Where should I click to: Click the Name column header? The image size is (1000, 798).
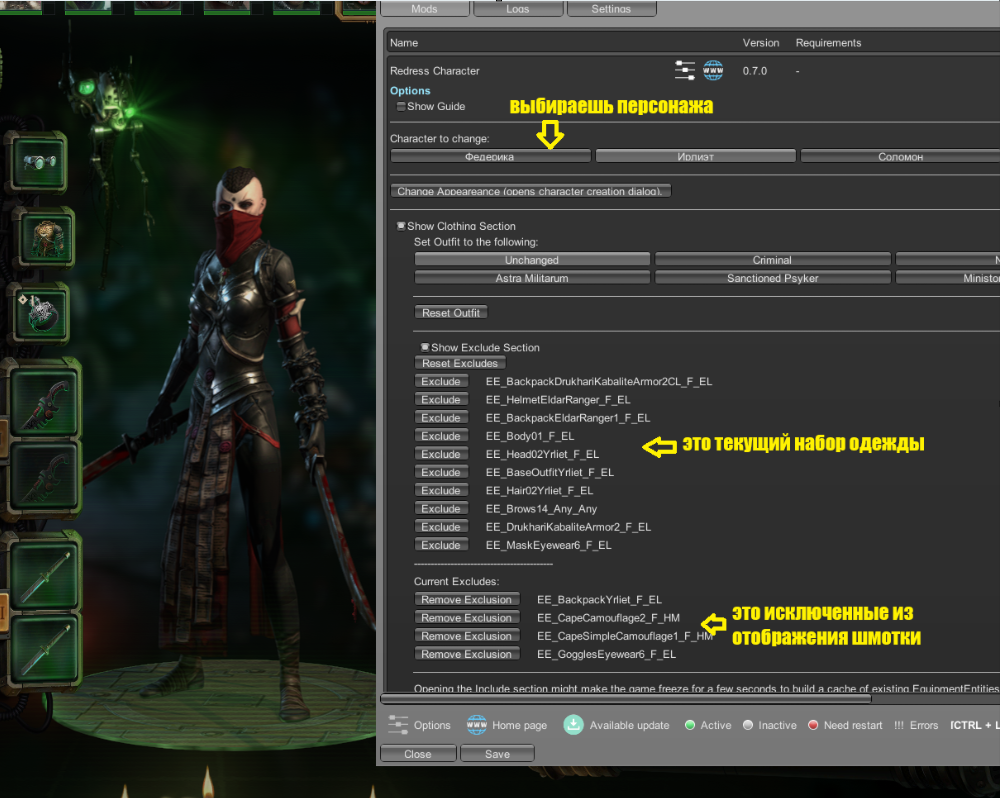pos(404,43)
